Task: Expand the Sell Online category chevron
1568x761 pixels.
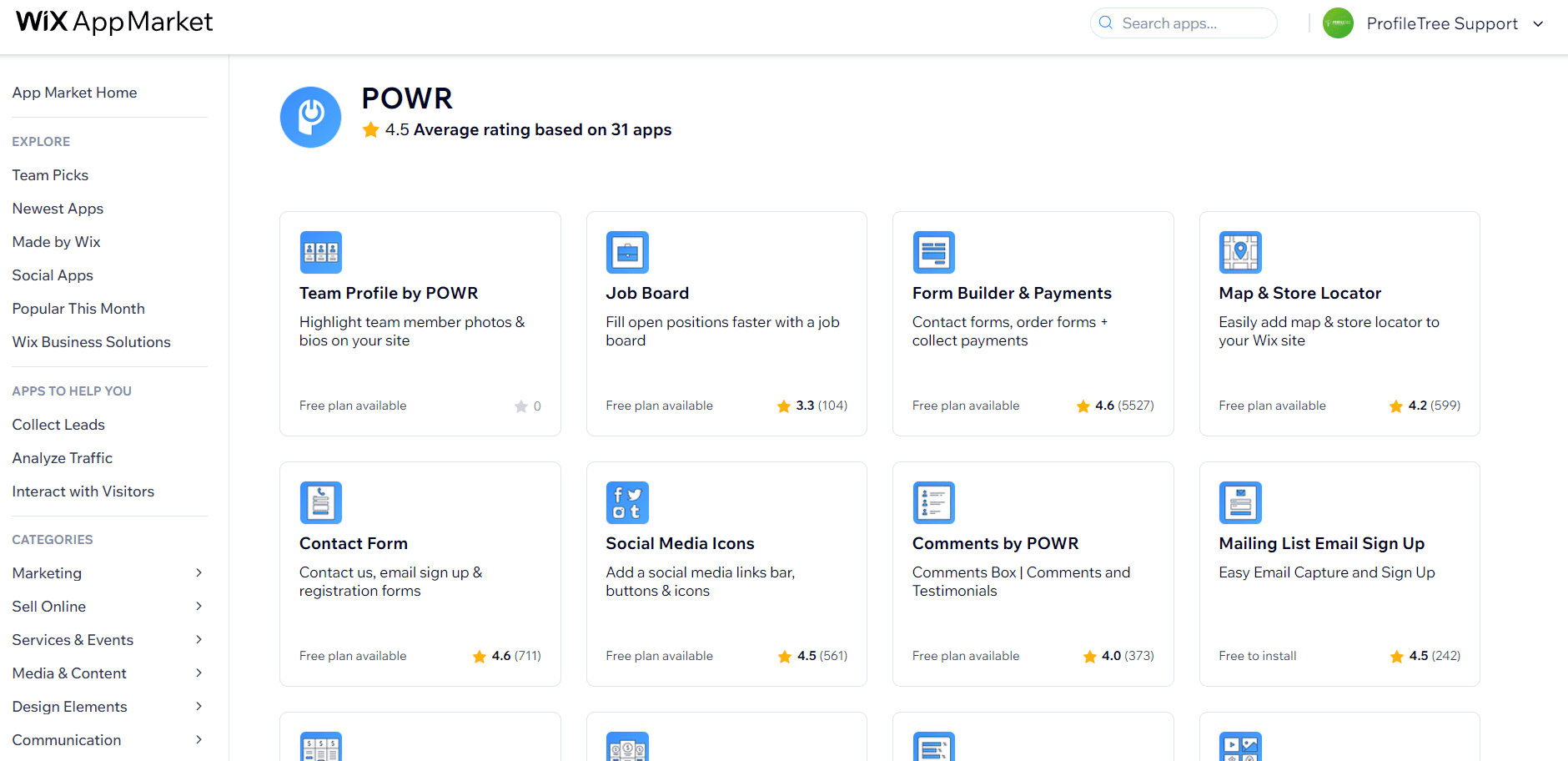Action: (x=199, y=606)
